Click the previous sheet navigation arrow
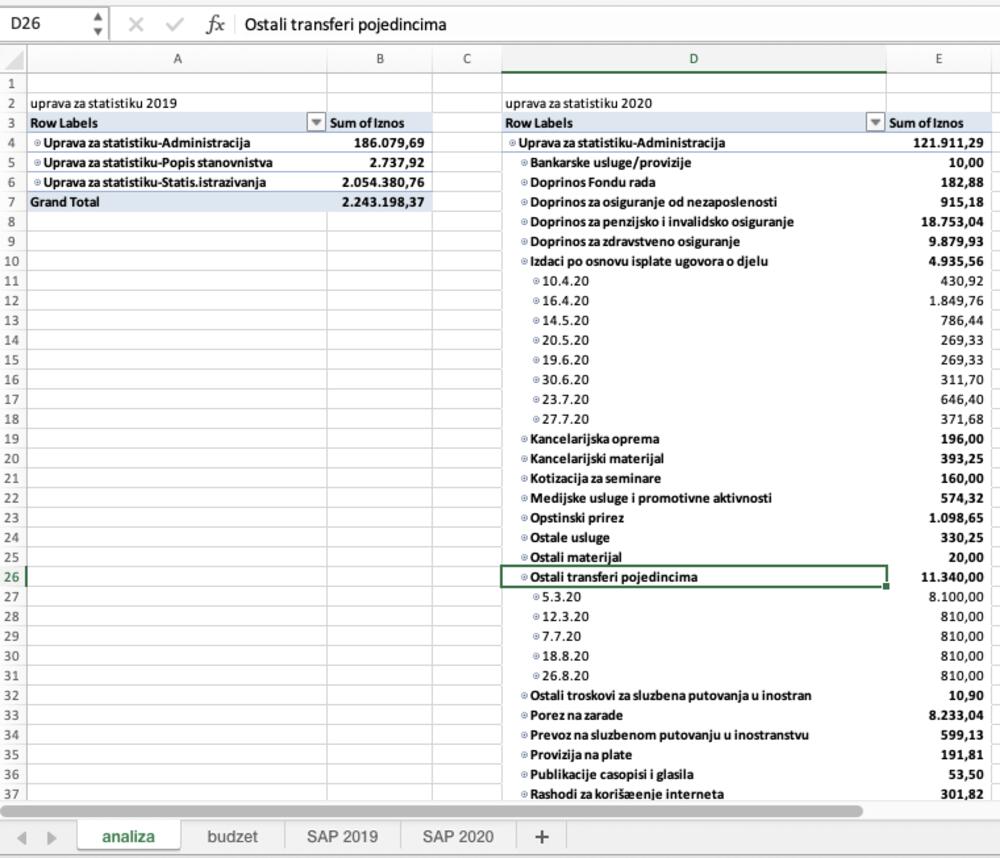 click(x=22, y=836)
